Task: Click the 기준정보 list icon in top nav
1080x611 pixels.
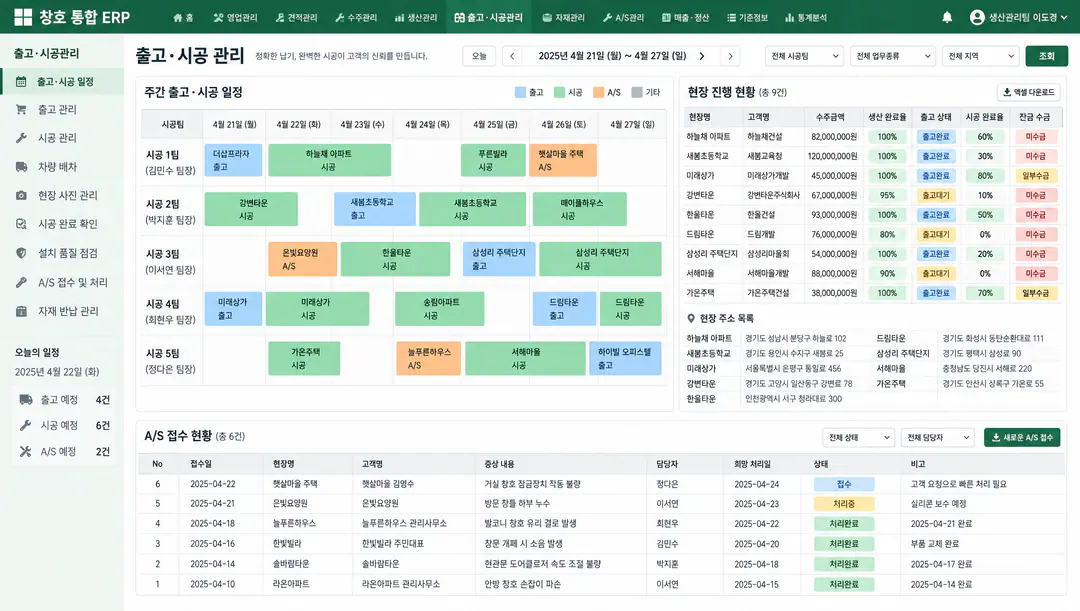Action: coord(731,18)
